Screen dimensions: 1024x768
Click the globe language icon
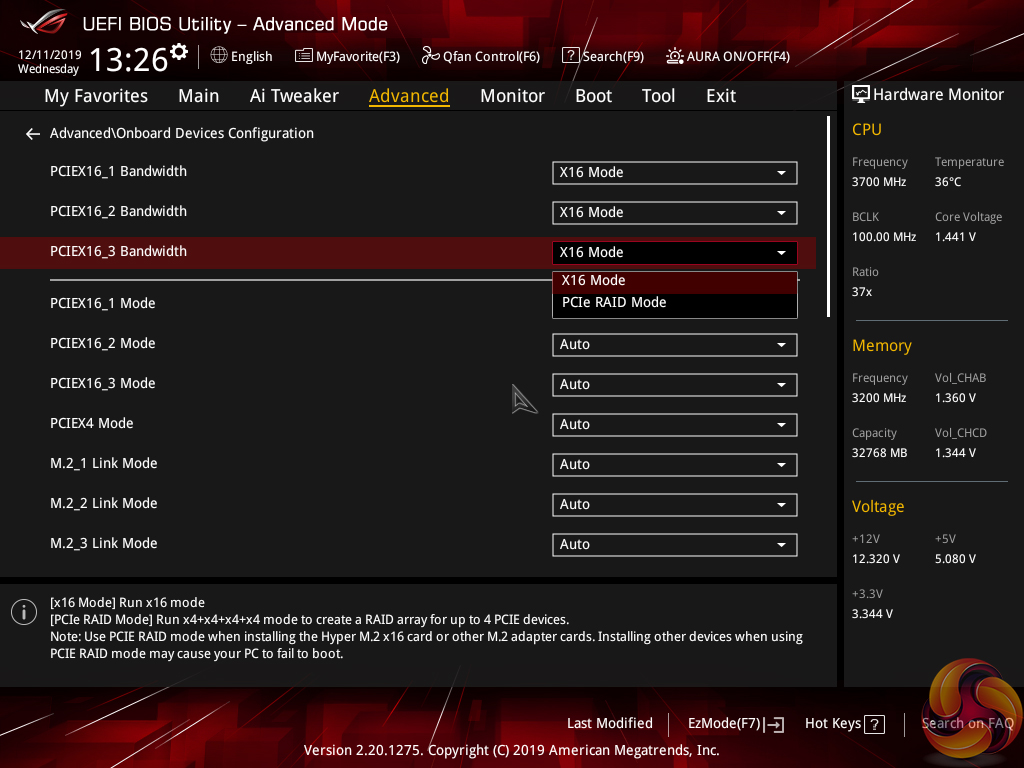coord(219,56)
